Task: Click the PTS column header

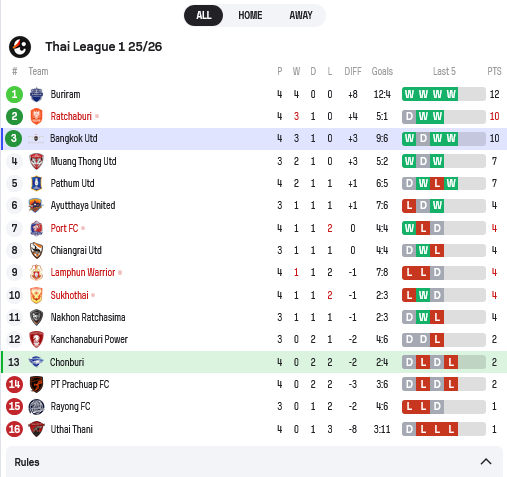Action: [x=494, y=71]
